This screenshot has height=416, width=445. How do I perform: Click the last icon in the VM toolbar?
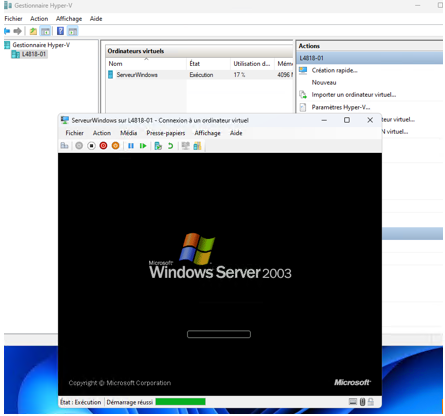[197, 146]
